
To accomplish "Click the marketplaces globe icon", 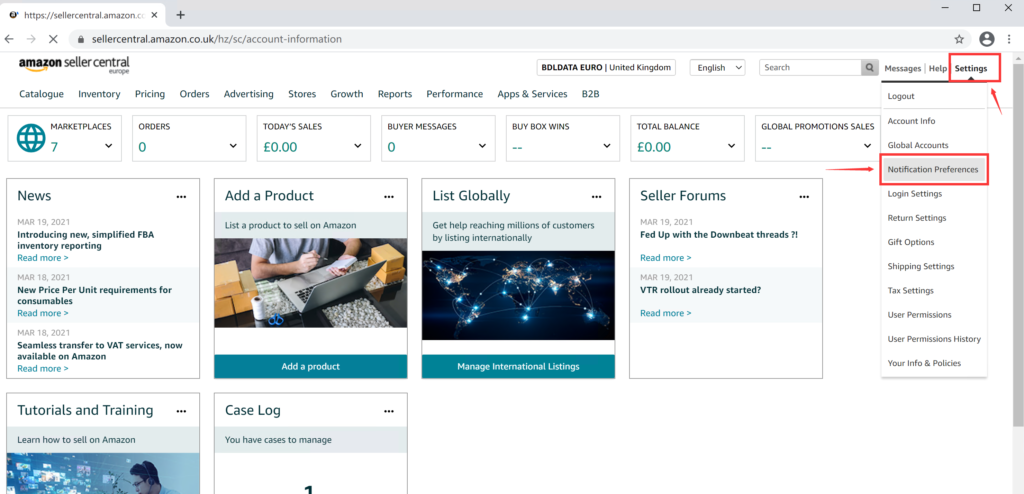I will coord(31,138).
